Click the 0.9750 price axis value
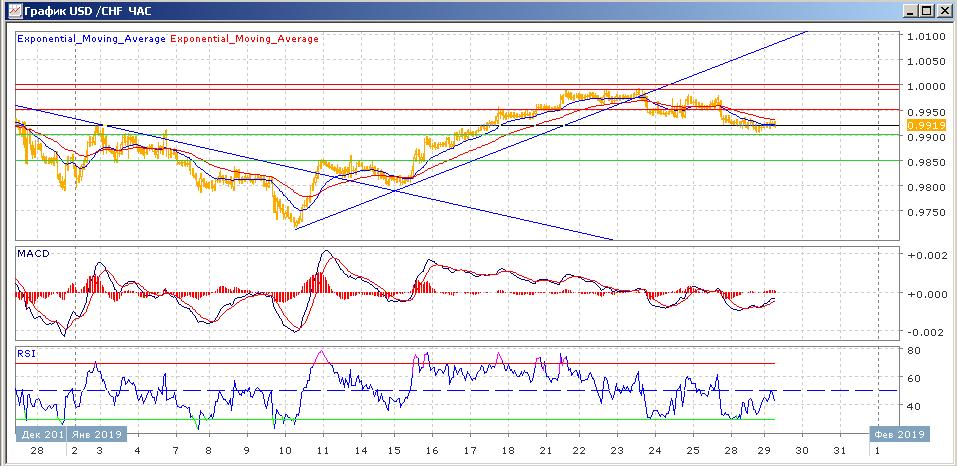This screenshot has width=957, height=470. click(x=926, y=212)
